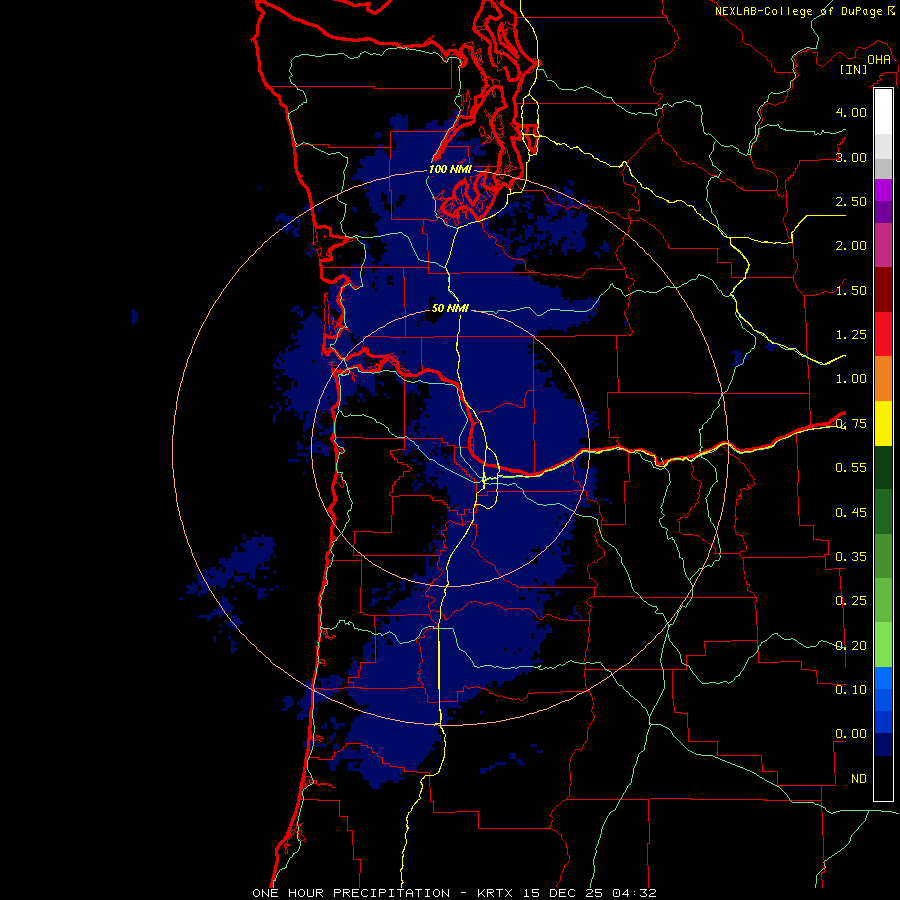The height and width of the screenshot is (900, 900).
Task: Click the 50 NMI range ring label
Action: (450, 308)
